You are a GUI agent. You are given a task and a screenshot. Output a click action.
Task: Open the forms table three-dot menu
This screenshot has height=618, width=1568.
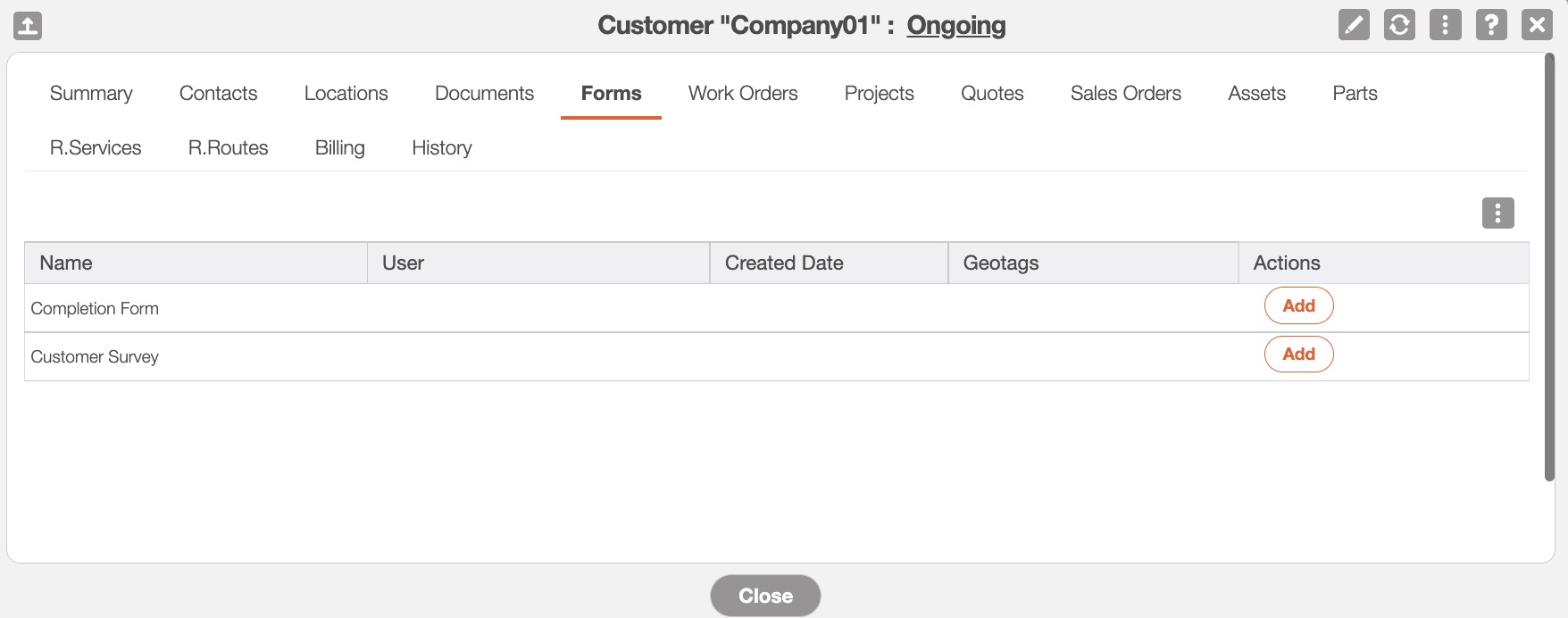(x=1497, y=213)
